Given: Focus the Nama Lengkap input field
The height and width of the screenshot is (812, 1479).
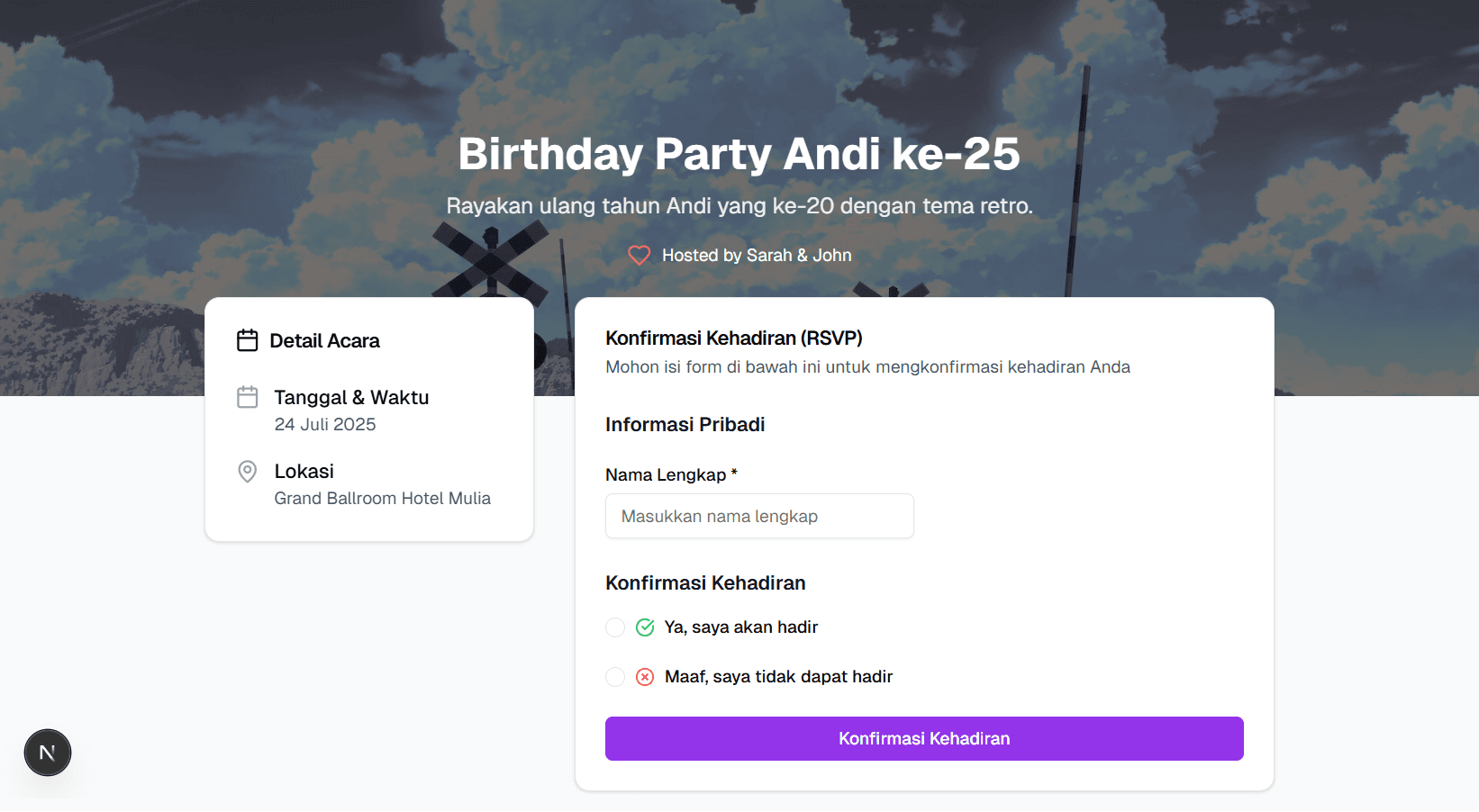Looking at the screenshot, I should 759,516.
